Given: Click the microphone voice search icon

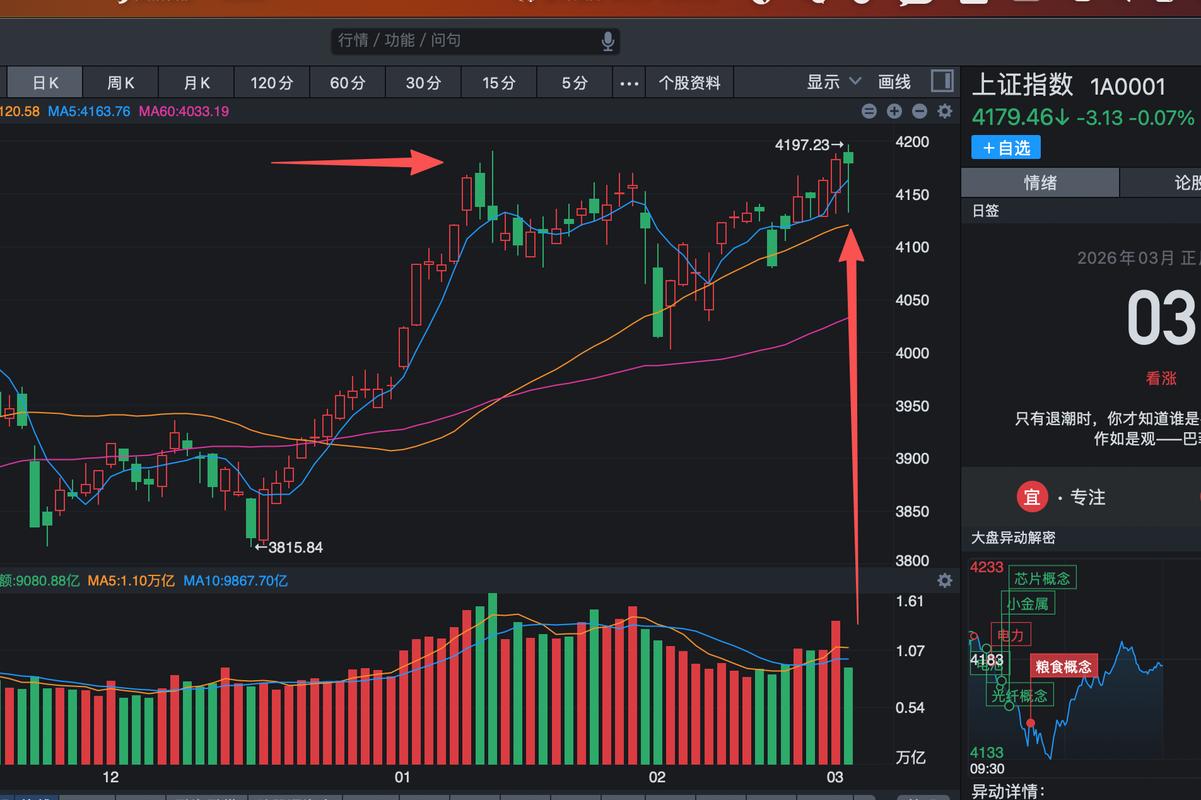Looking at the screenshot, I should (607, 41).
